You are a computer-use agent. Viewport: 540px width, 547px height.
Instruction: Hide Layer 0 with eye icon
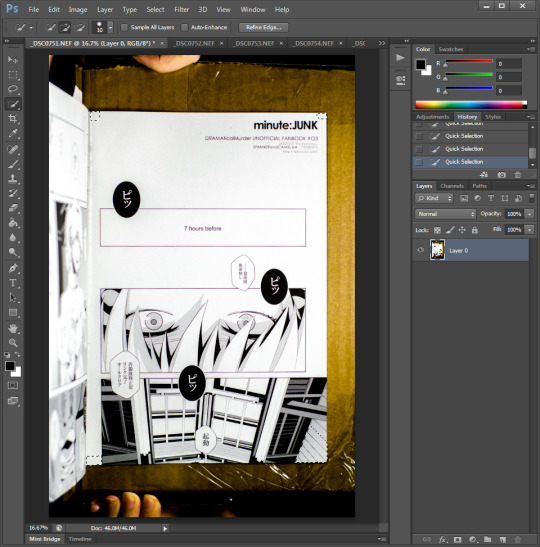421,250
